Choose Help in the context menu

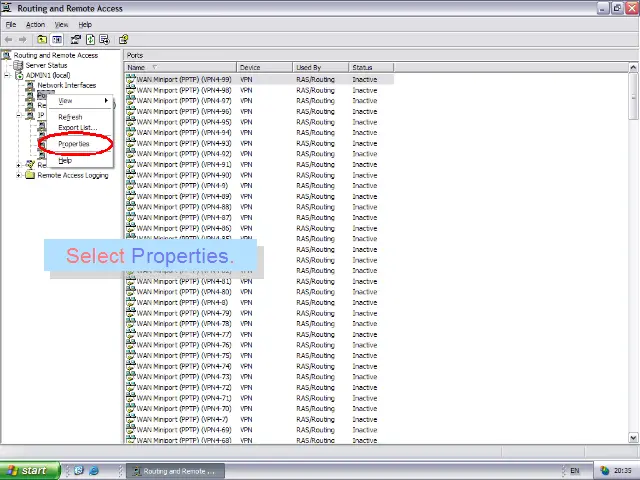(80, 160)
